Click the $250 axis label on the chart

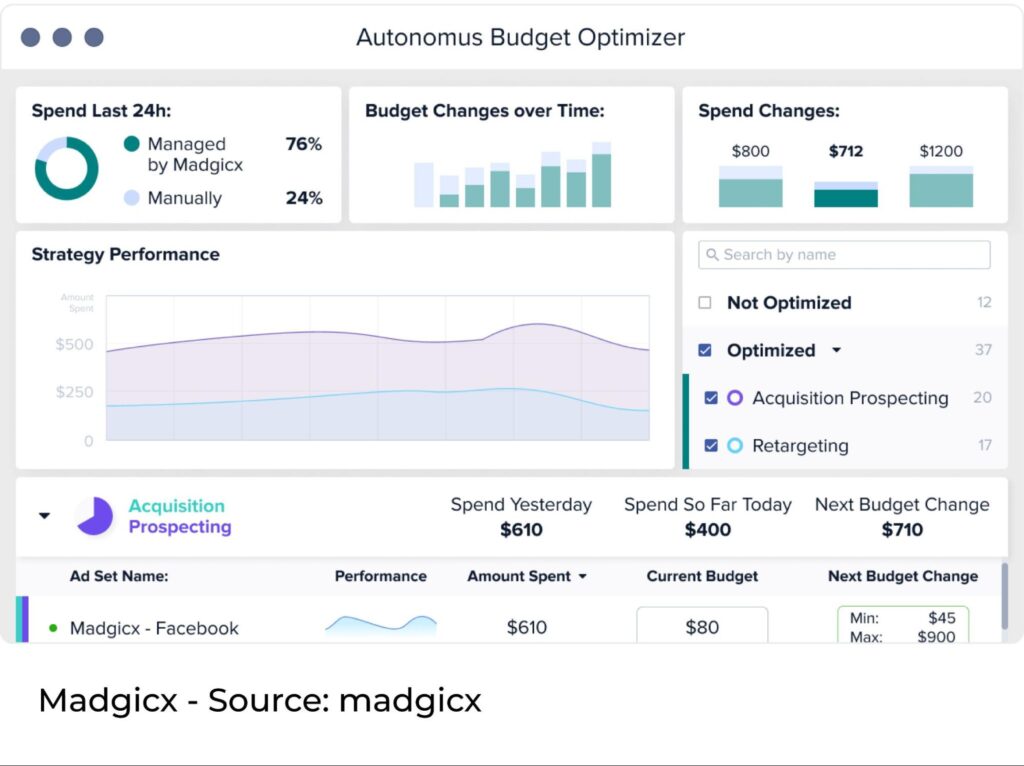[x=74, y=392]
